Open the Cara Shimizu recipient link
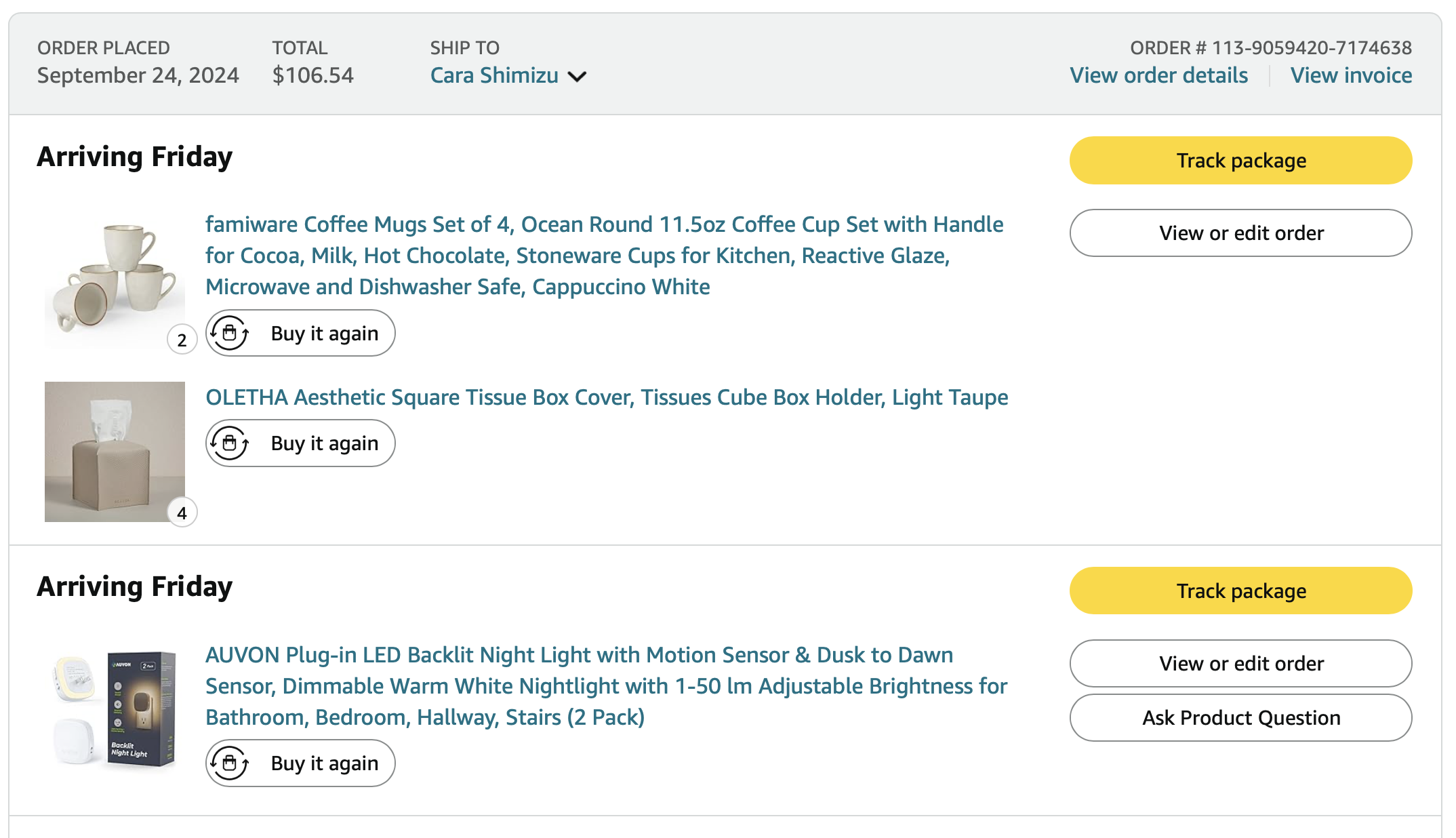This screenshot has width=1456, height=838. pyautogui.click(x=494, y=75)
